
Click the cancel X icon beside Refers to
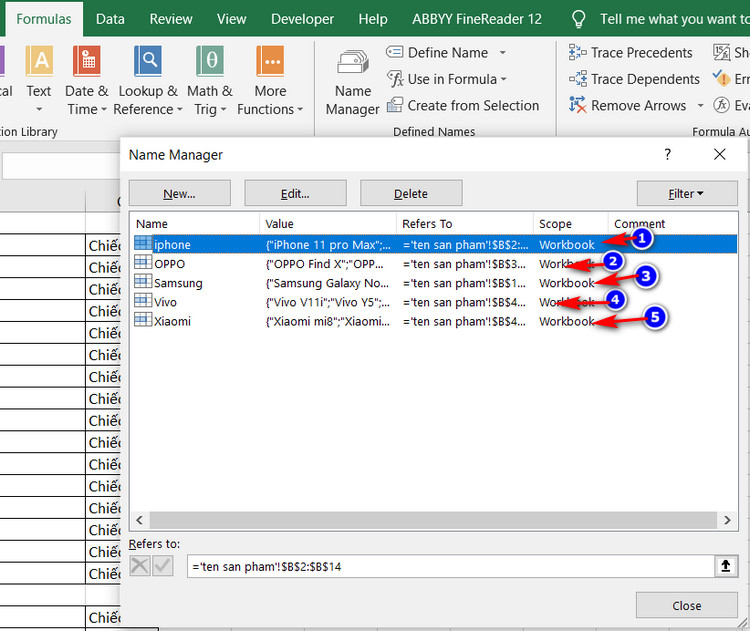tap(140, 566)
